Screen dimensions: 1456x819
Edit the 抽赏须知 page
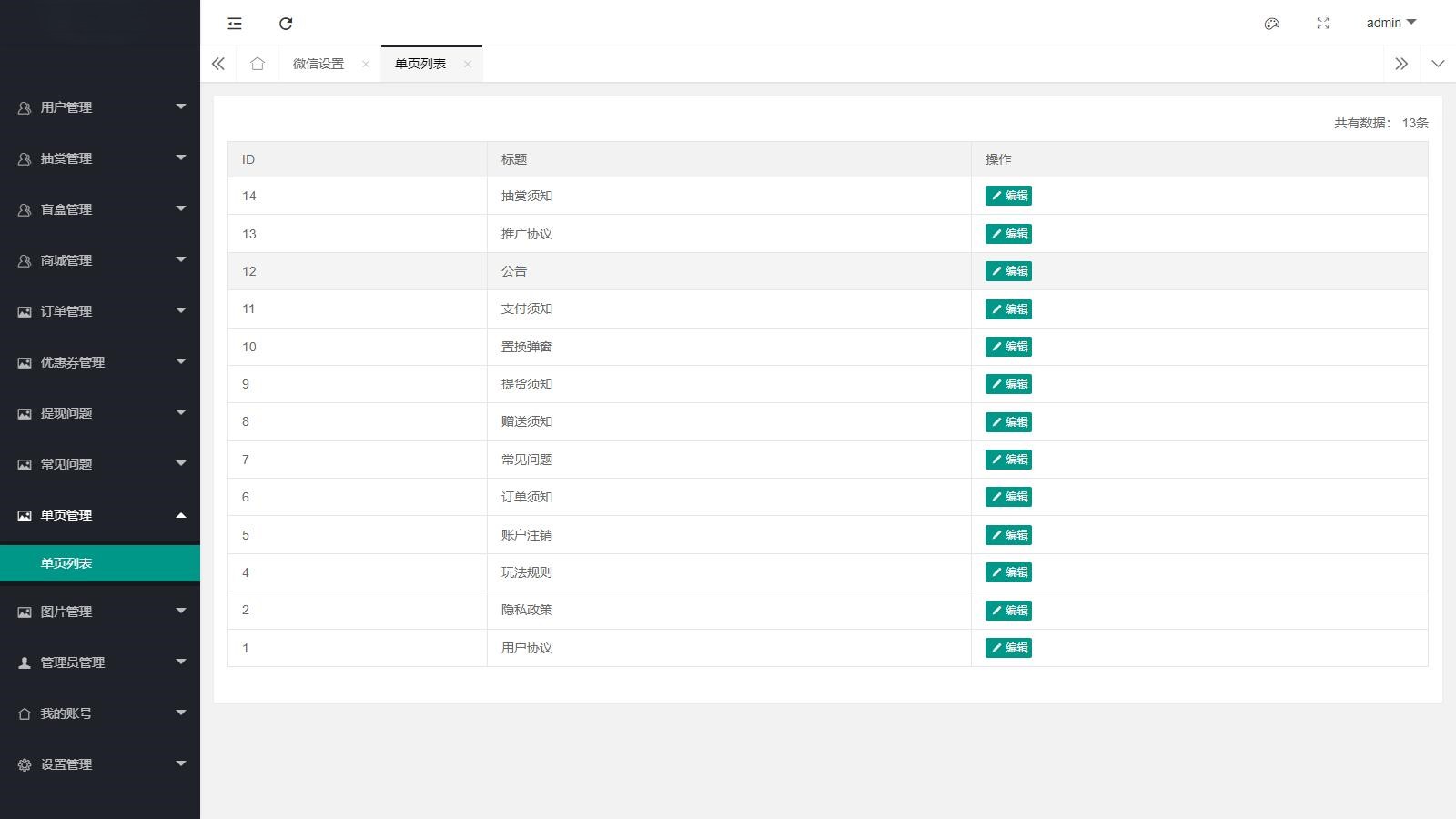[x=1008, y=196]
